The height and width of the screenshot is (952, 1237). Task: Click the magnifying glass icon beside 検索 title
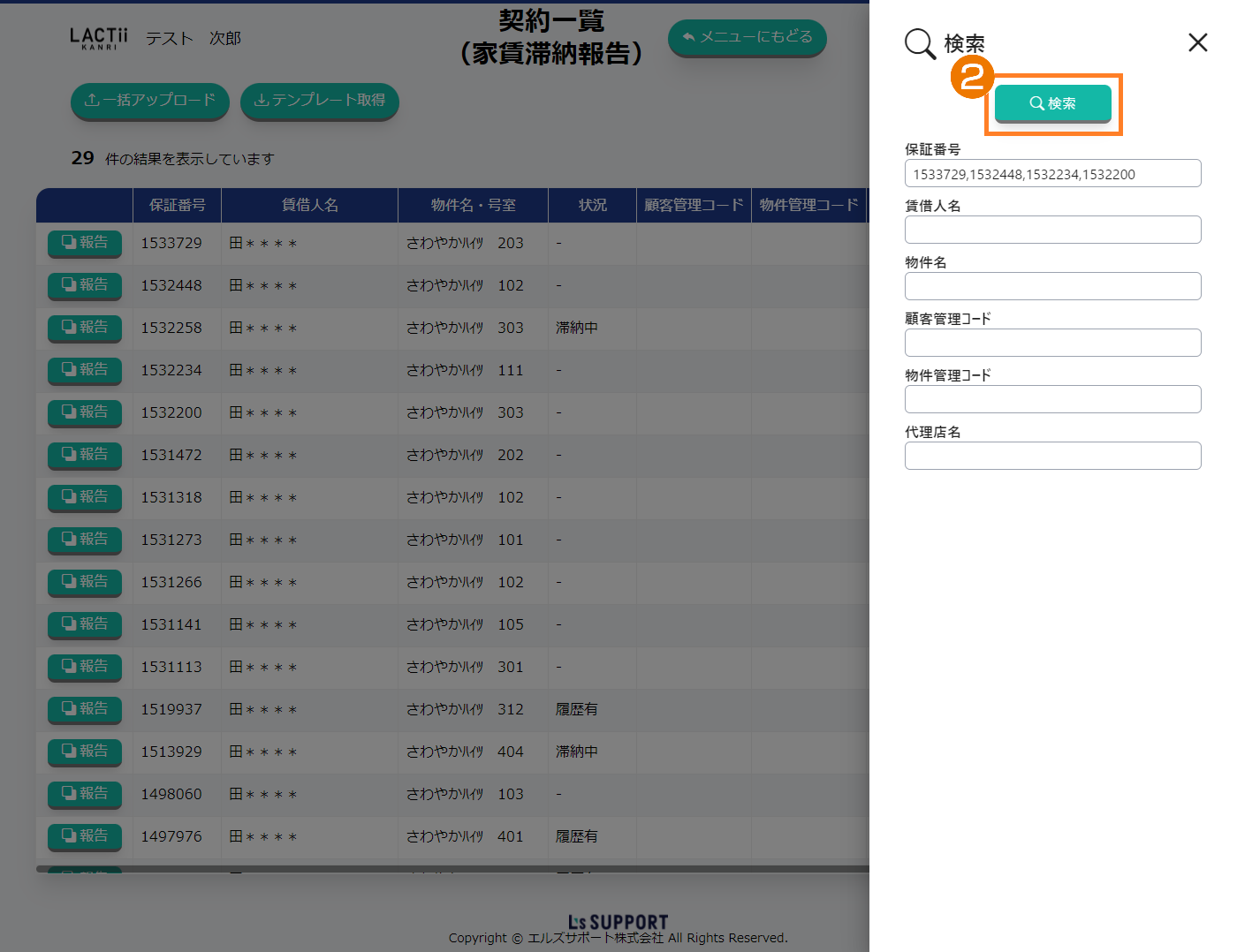919,43
